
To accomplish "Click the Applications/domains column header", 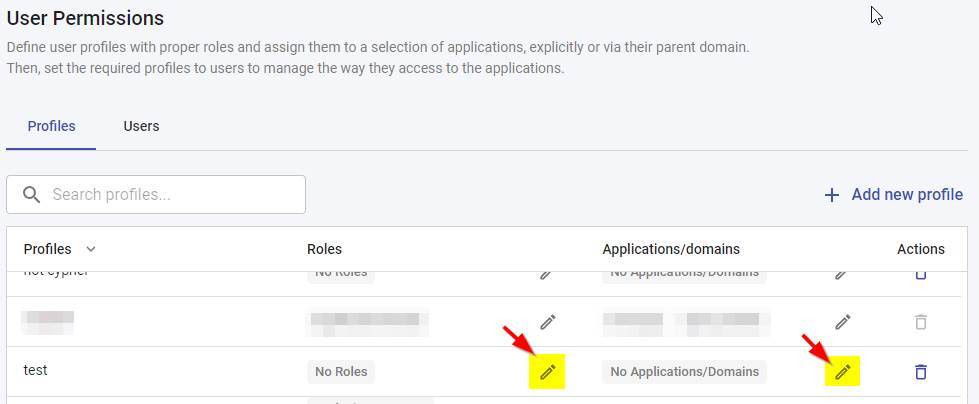I will point(671,249).
